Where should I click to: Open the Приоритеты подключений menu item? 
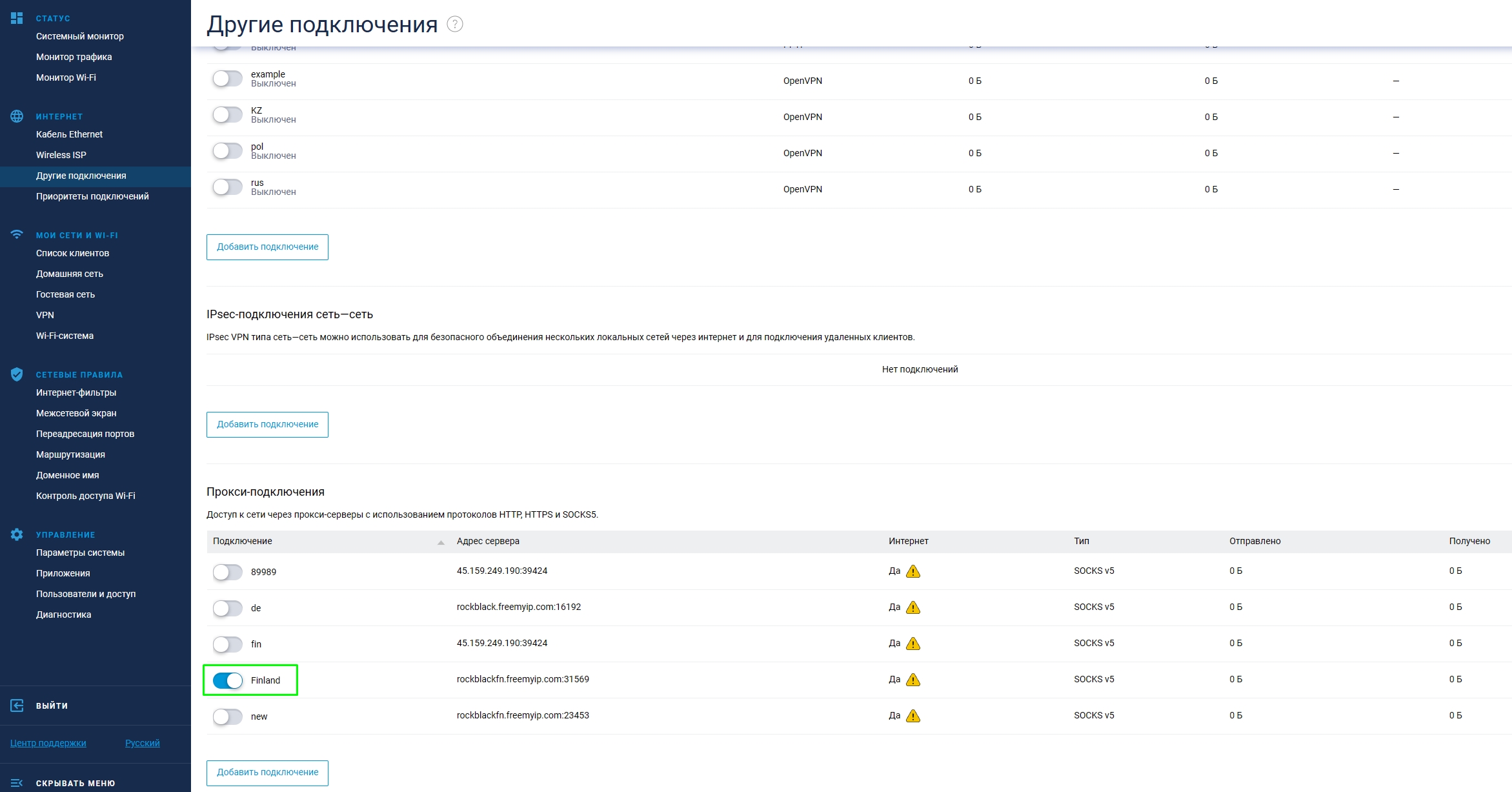pyautogui.click(x=92, y=196)
